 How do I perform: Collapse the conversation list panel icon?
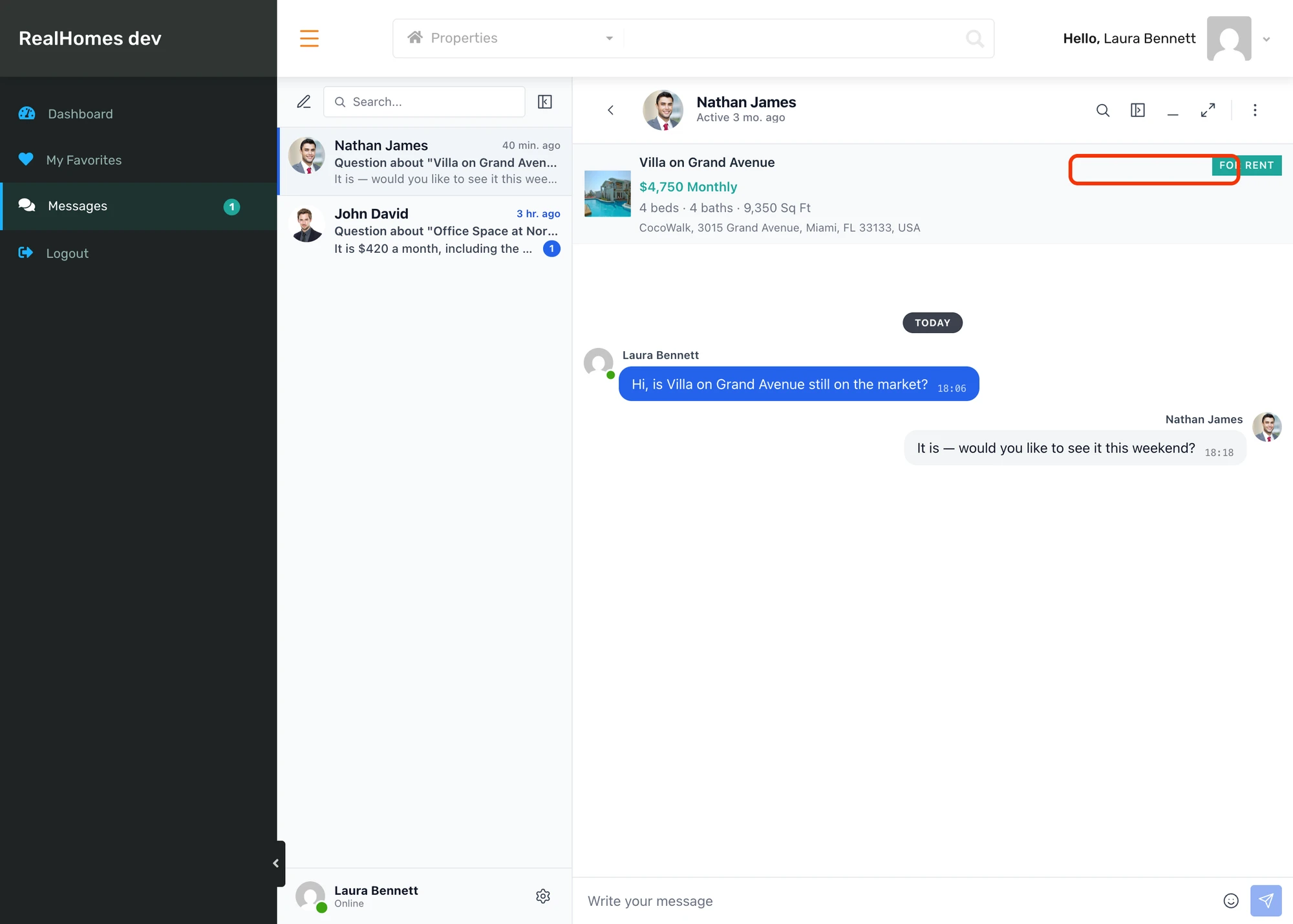[545, 102]
